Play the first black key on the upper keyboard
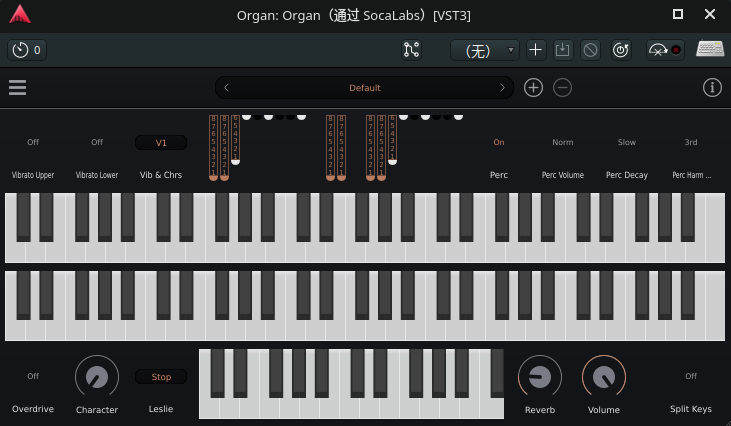Screen dimensions: 731x426 (23, 217)
